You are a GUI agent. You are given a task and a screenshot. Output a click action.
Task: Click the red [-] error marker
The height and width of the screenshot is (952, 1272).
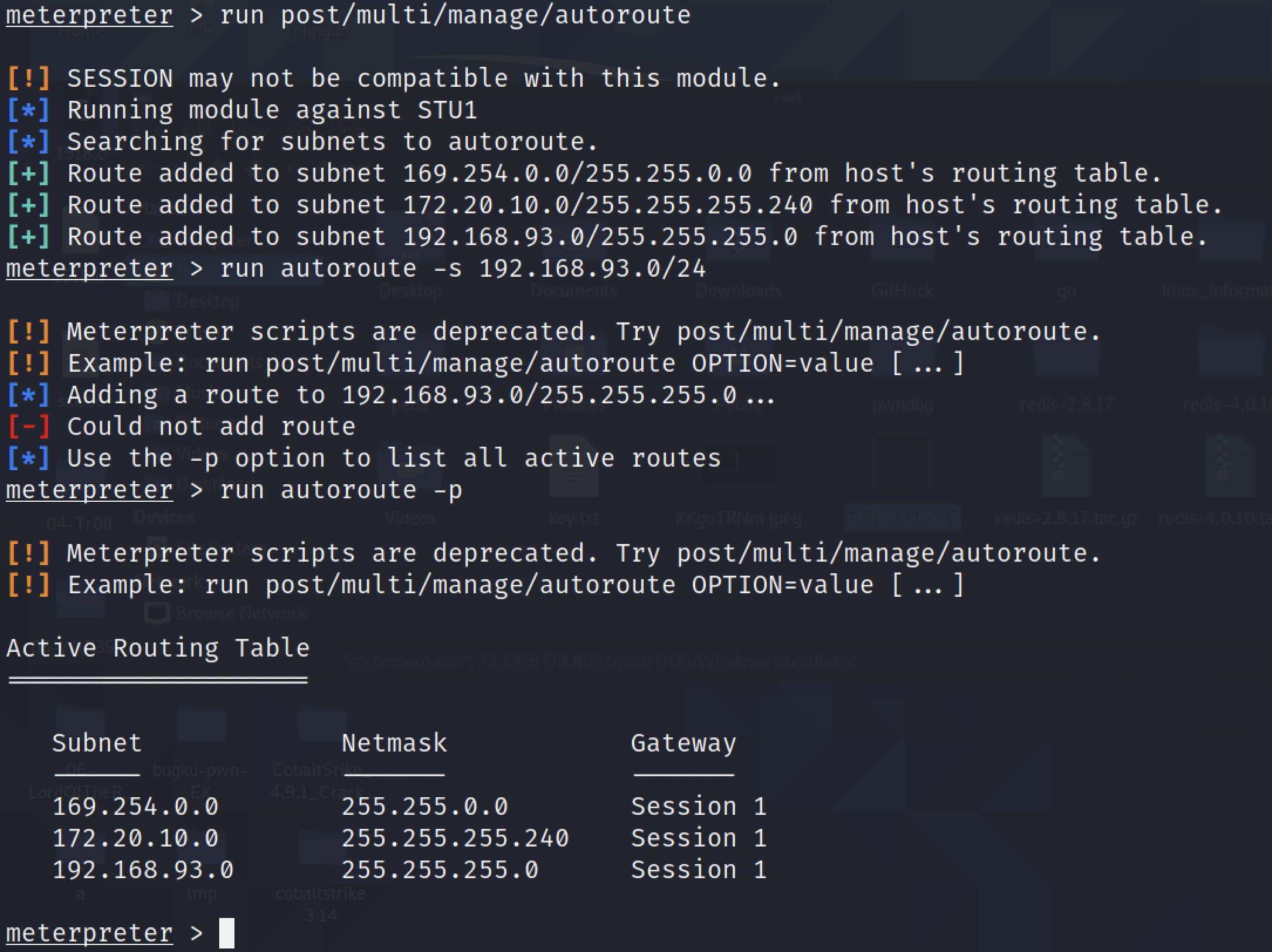tap(29, 427)
